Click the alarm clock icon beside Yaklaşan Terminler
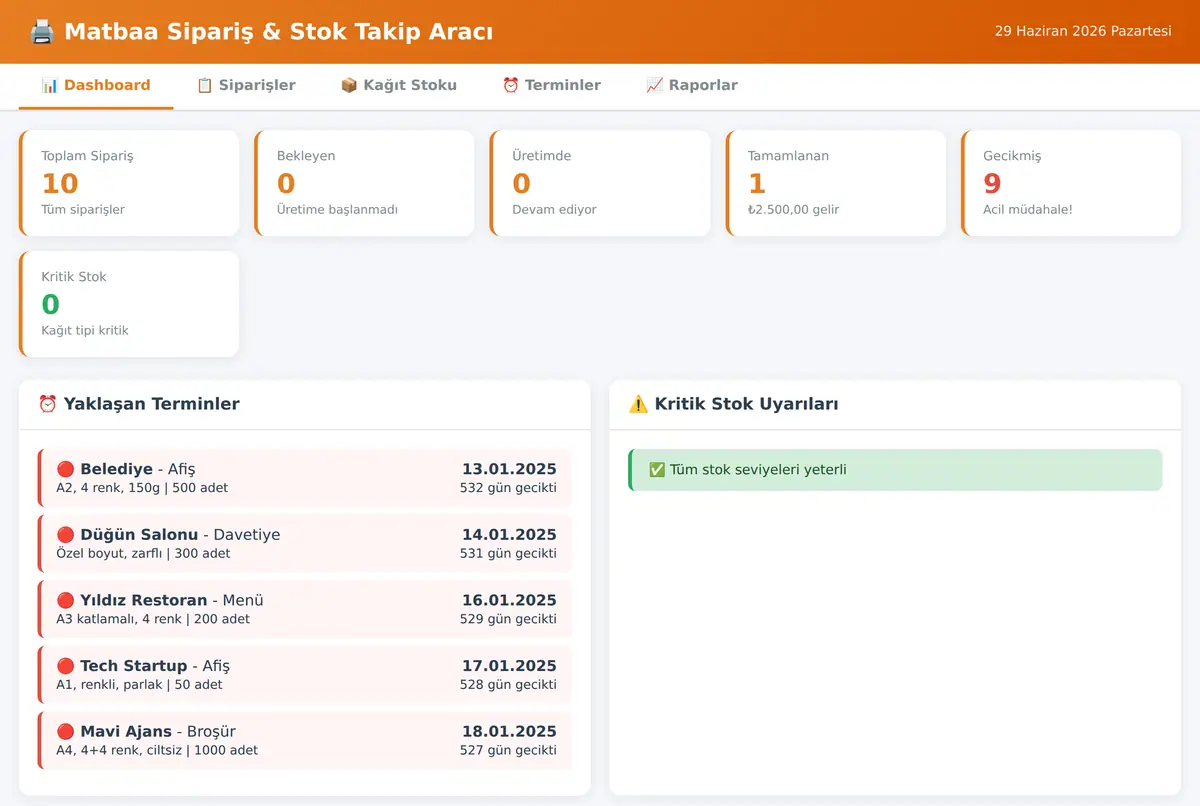Screen dimensions: 1200x806 coord(47,404)
